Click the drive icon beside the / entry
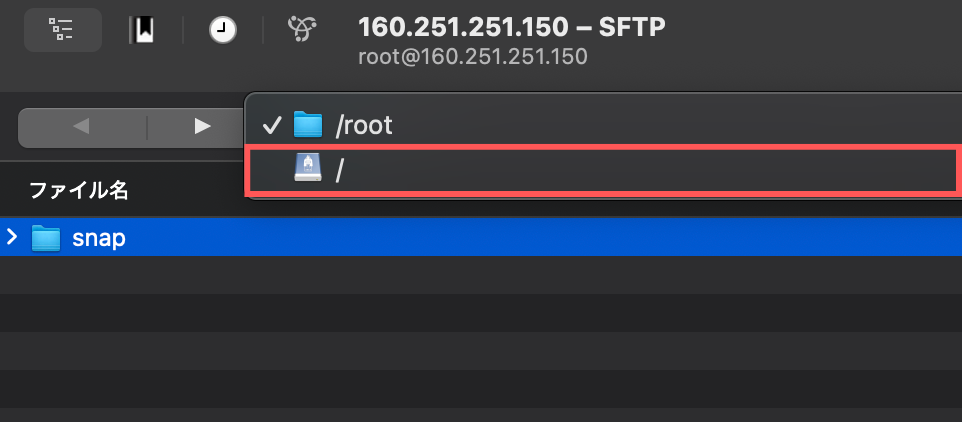962x422 pixels. tap(308, 170)
